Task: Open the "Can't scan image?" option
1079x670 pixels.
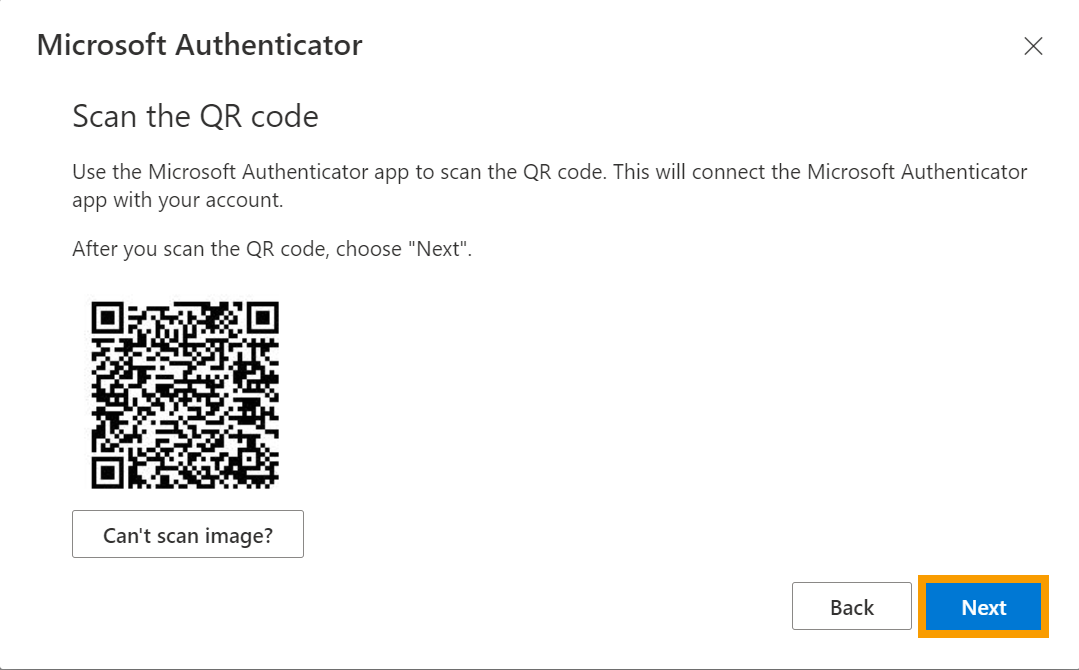Action: click(x=188, y=534)
